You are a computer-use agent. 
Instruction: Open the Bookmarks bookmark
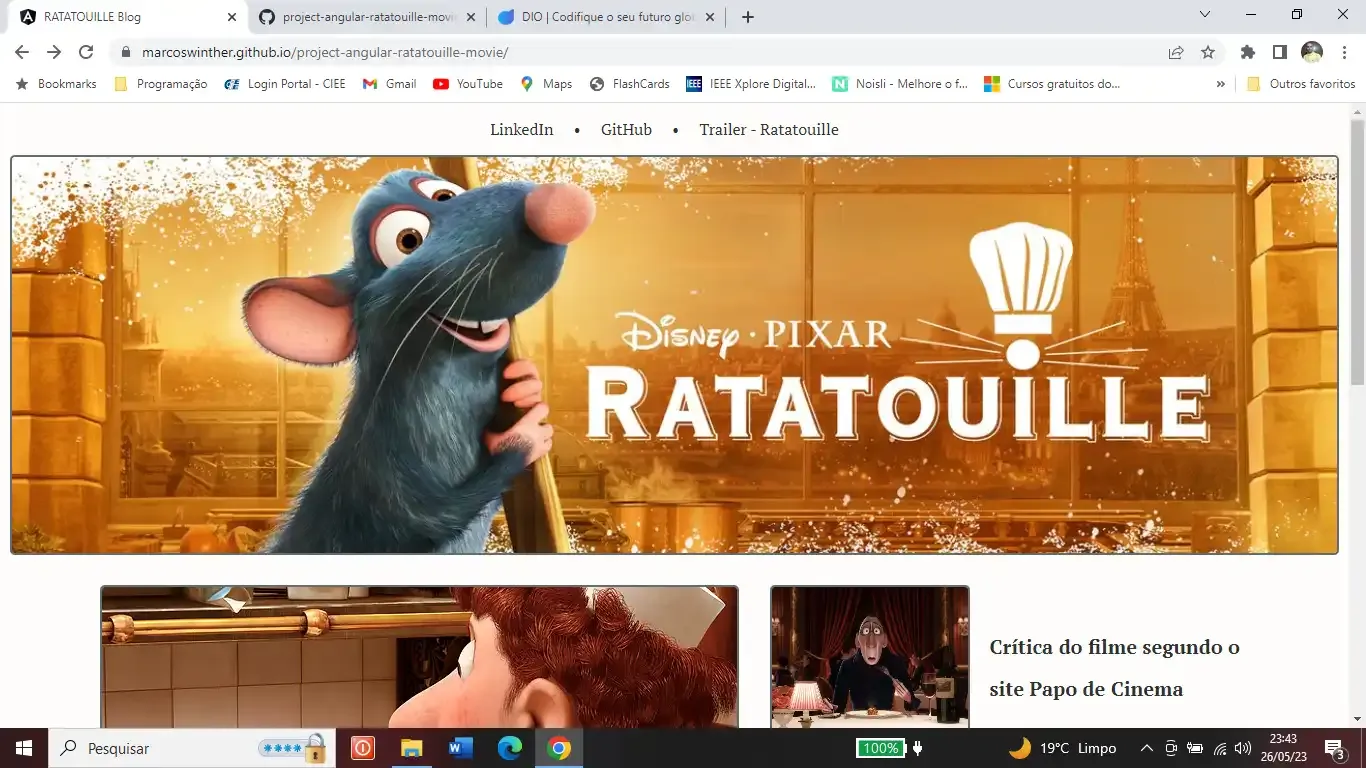point(56,84)
